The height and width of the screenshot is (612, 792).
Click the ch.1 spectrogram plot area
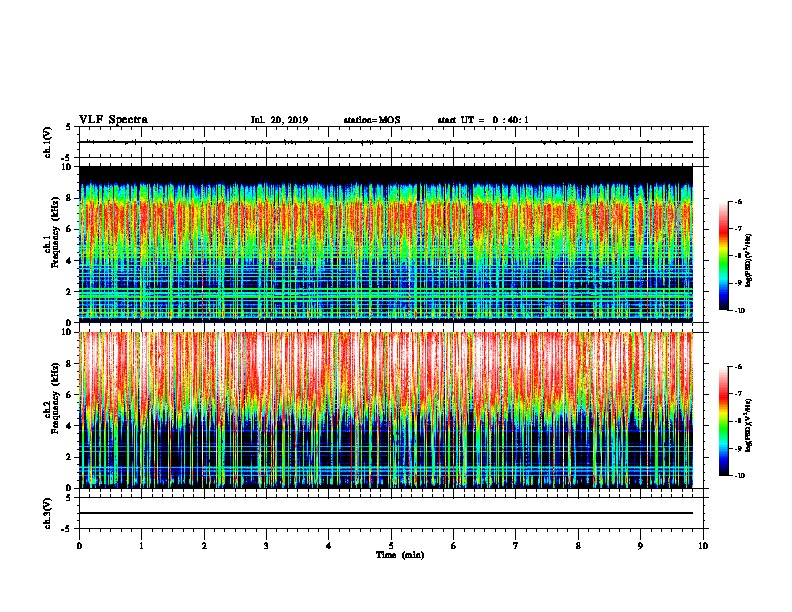click(x=386, y=244)
